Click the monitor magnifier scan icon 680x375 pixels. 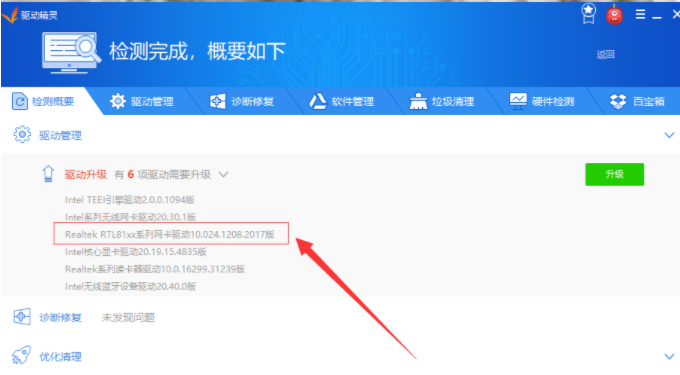(71, 53)
